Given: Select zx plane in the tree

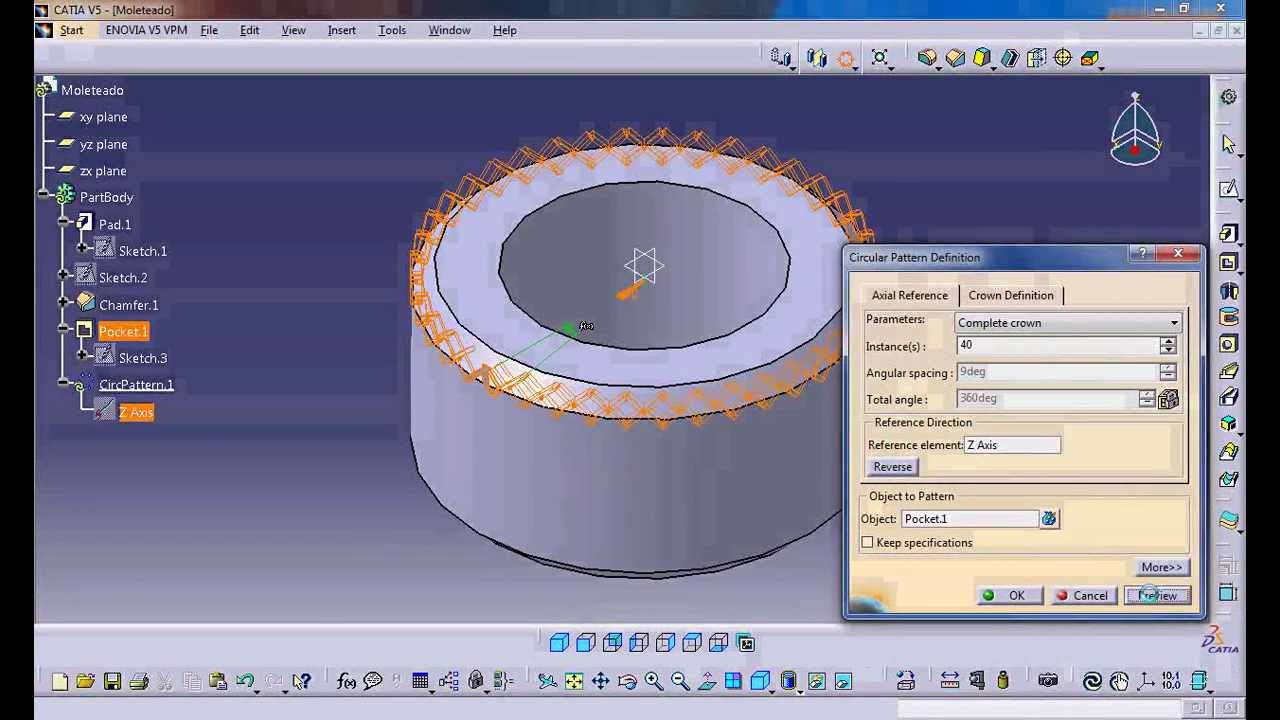Looking at the screenshot, I should 103,171.
